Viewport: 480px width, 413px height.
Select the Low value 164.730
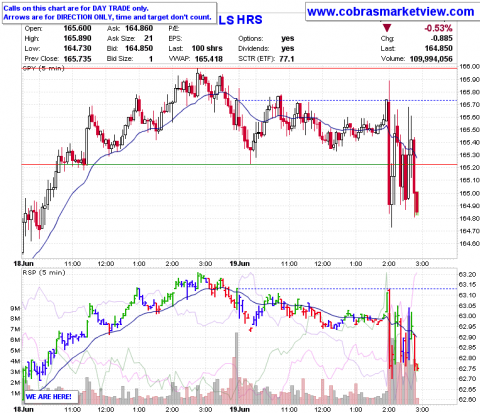pyautogui.click(x=77, y=48)
